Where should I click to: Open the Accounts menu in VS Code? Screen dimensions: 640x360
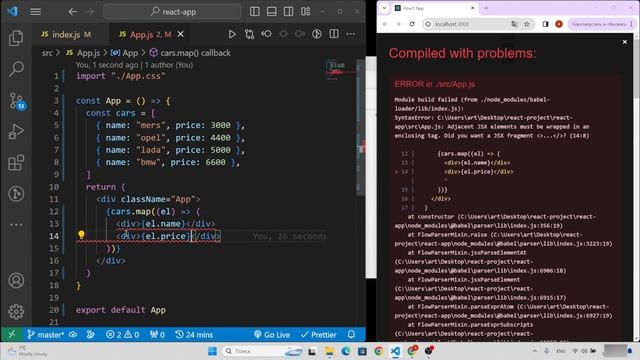click(16, 281)
